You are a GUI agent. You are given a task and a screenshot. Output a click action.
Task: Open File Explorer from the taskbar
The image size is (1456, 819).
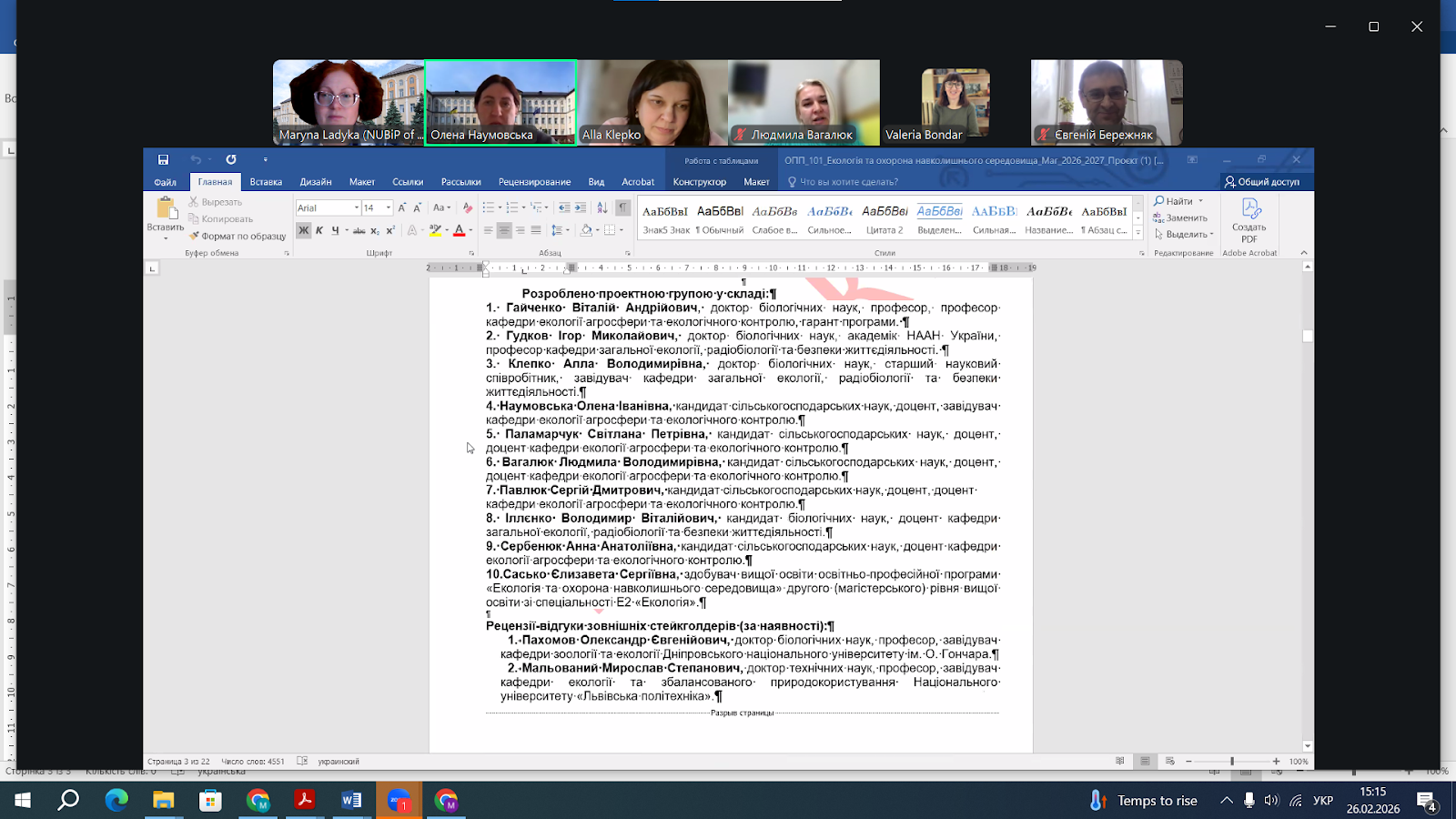(164, 801)
